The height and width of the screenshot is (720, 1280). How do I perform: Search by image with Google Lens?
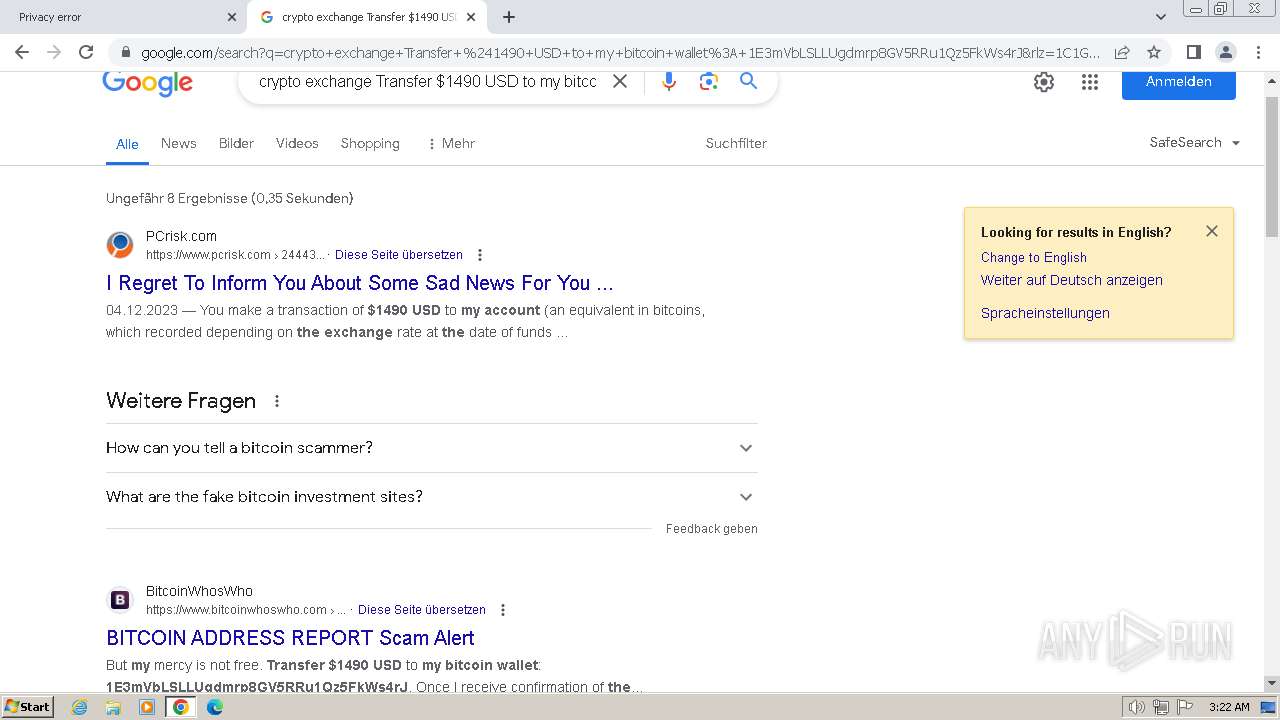[709, 81]
